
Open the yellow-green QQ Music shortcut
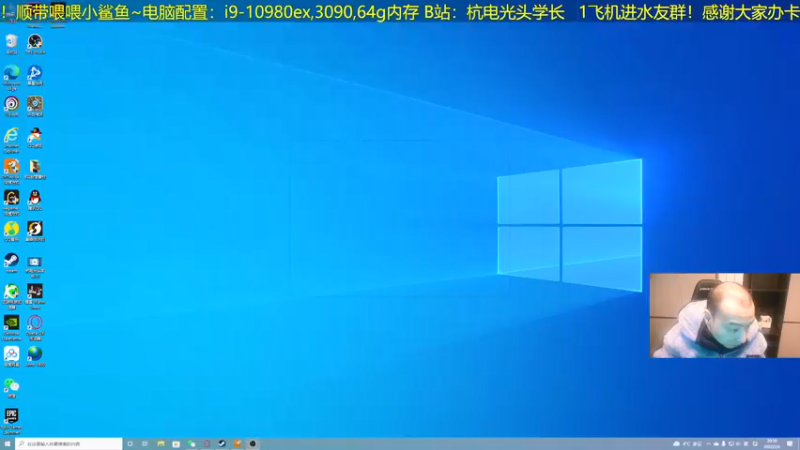point(11,231)
